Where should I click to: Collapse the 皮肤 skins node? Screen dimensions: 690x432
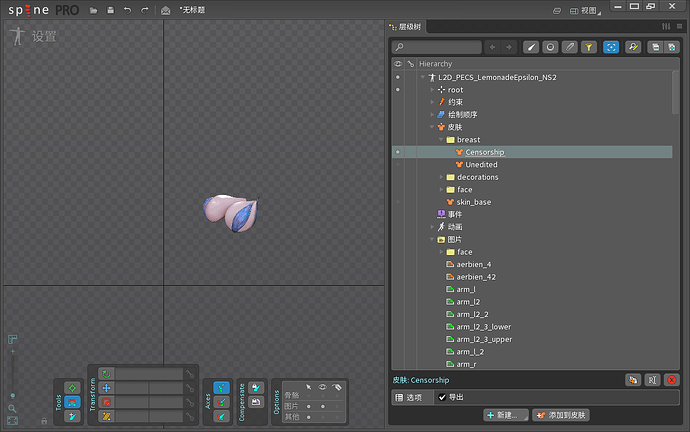432,127
